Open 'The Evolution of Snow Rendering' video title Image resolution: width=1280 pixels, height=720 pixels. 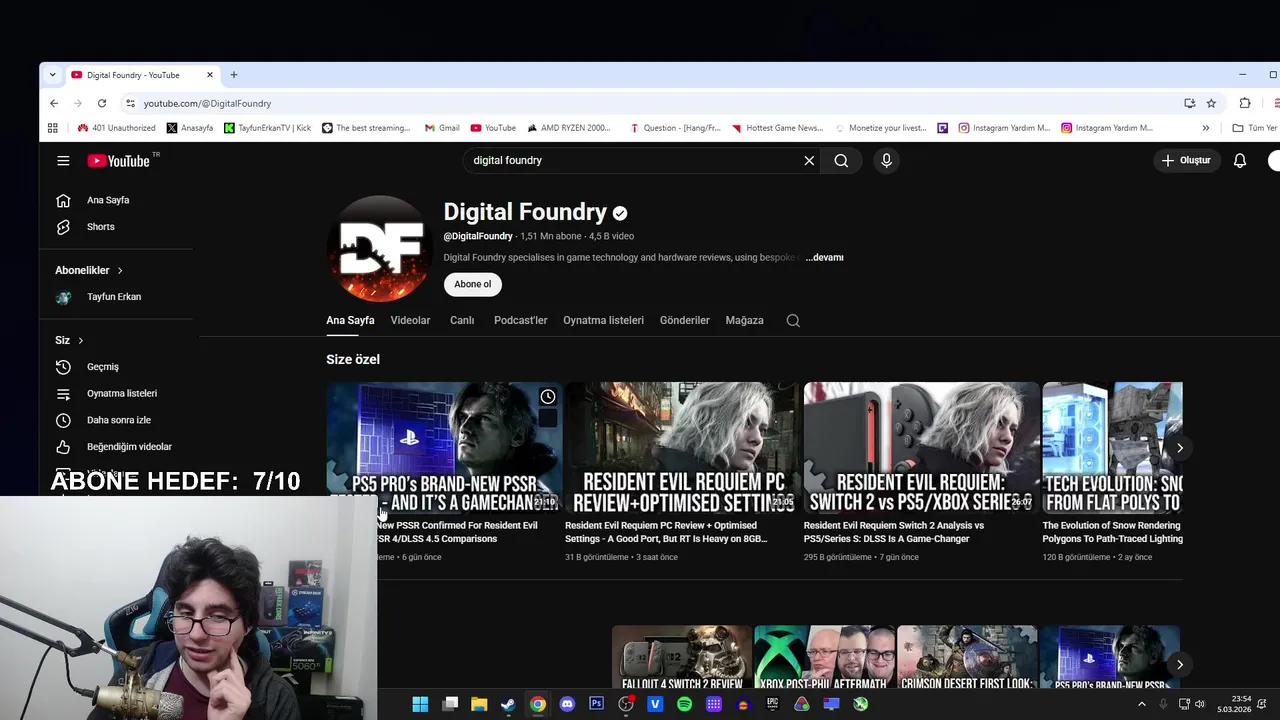coord(1112,532)
